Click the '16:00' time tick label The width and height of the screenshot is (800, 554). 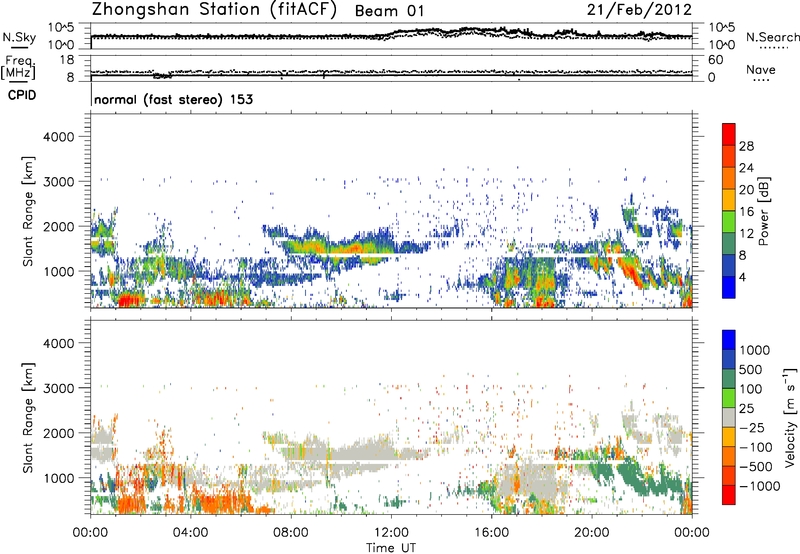491,533
